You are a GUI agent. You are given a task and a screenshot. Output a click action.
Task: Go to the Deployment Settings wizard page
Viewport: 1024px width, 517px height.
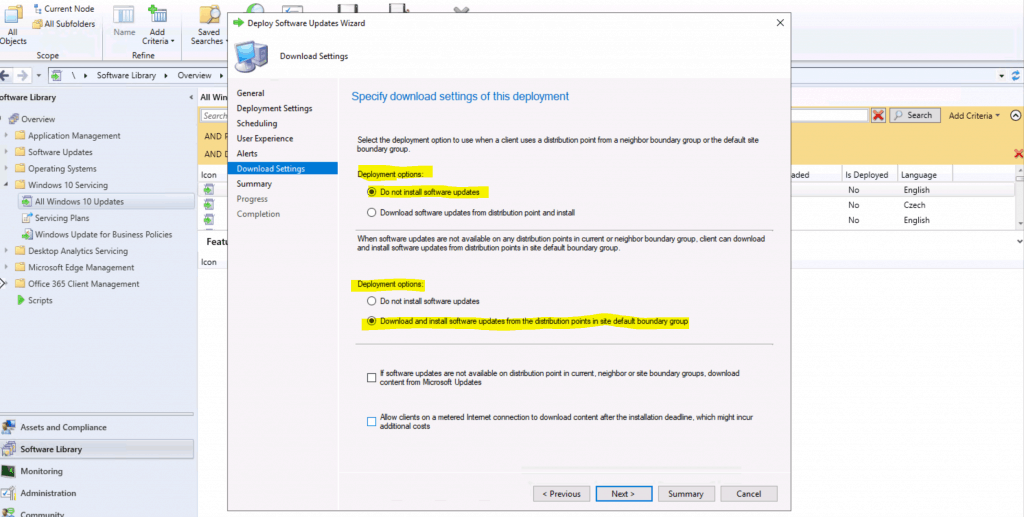pos(274,108)
